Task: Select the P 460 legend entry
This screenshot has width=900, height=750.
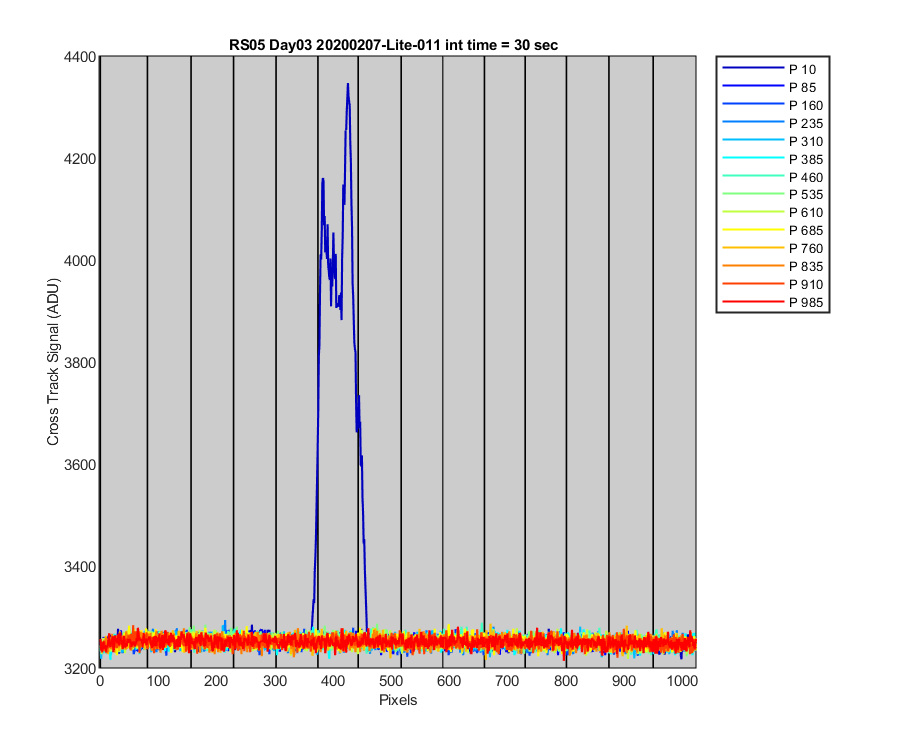Action: tap(773, 177)
